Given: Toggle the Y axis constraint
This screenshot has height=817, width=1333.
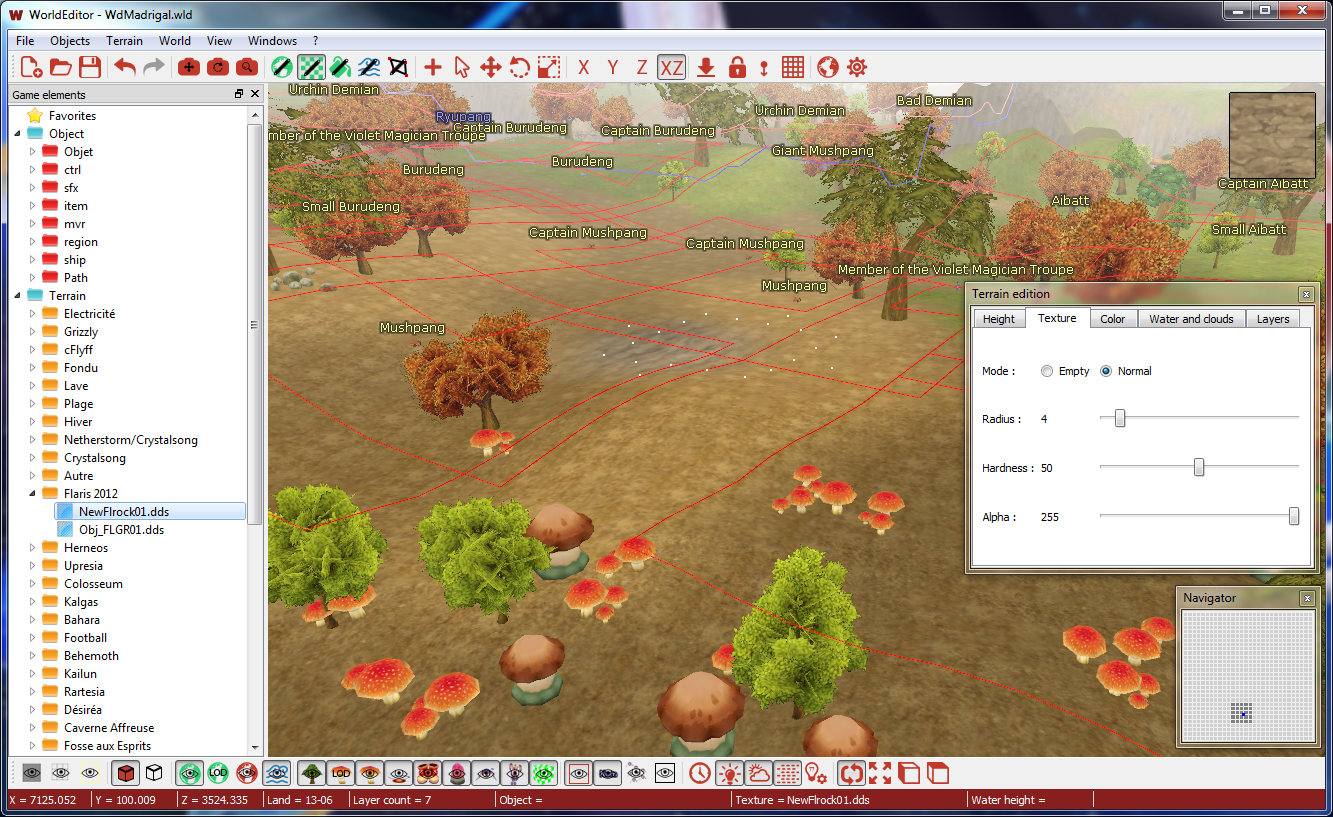Looking at the screenshot, I should [613, 67].
